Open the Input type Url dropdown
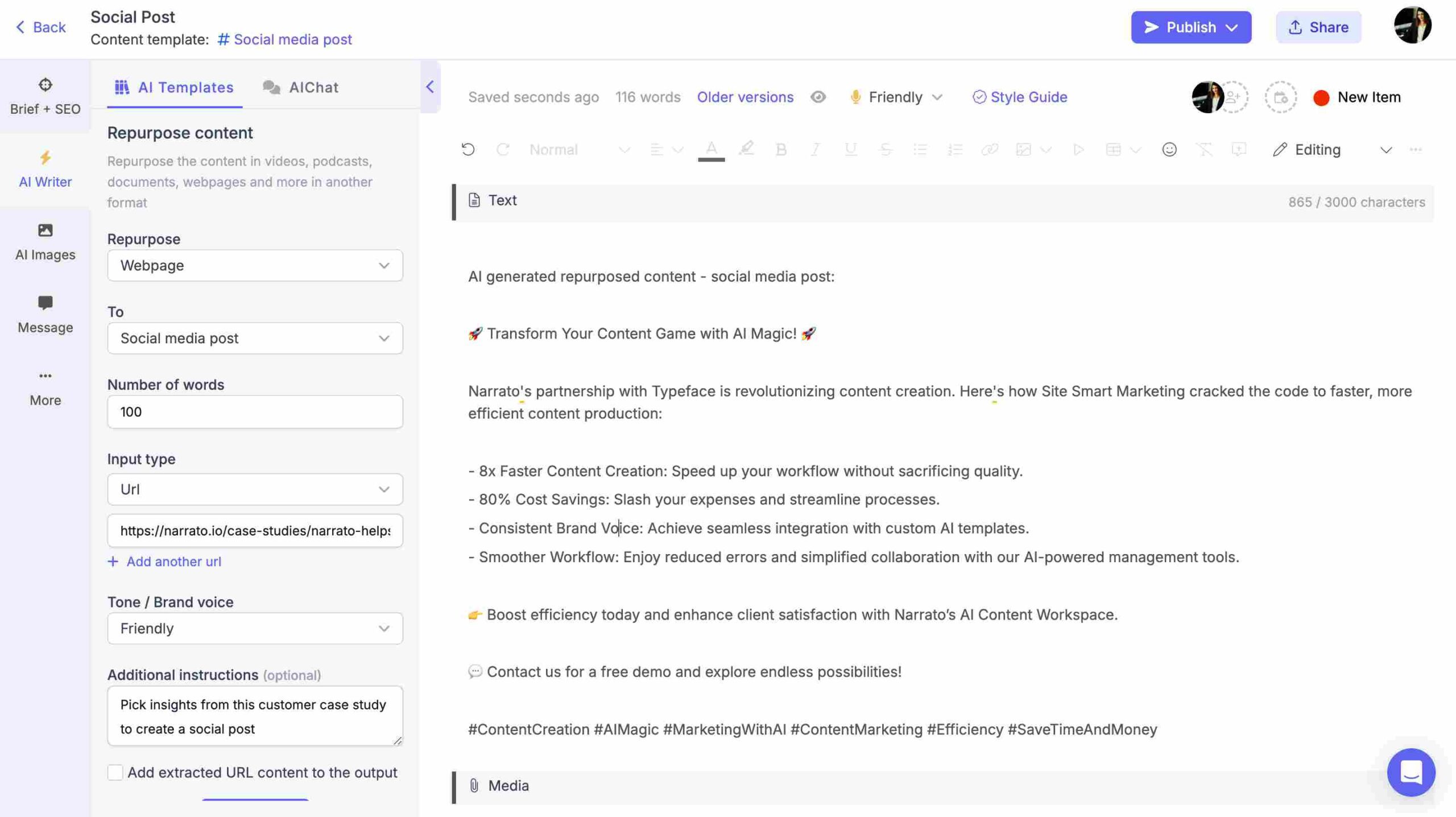This screenshot has width=1456, height=817. (255, 489)
